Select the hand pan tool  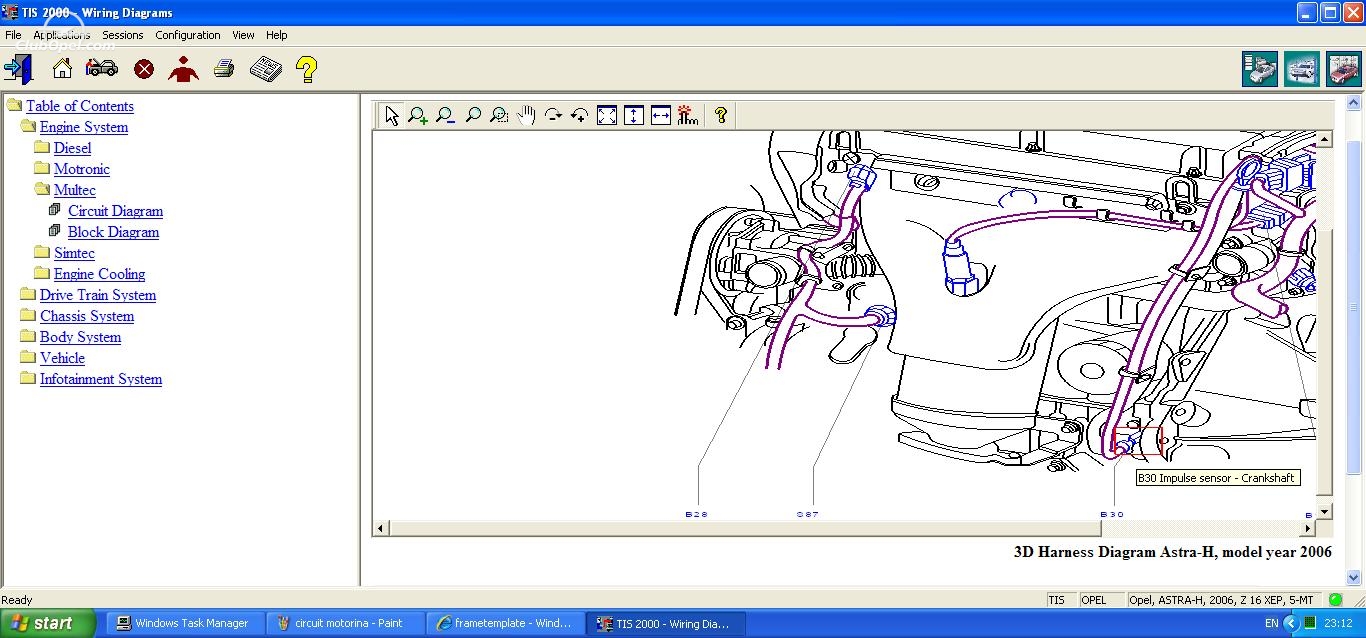[x=526, y=115]
